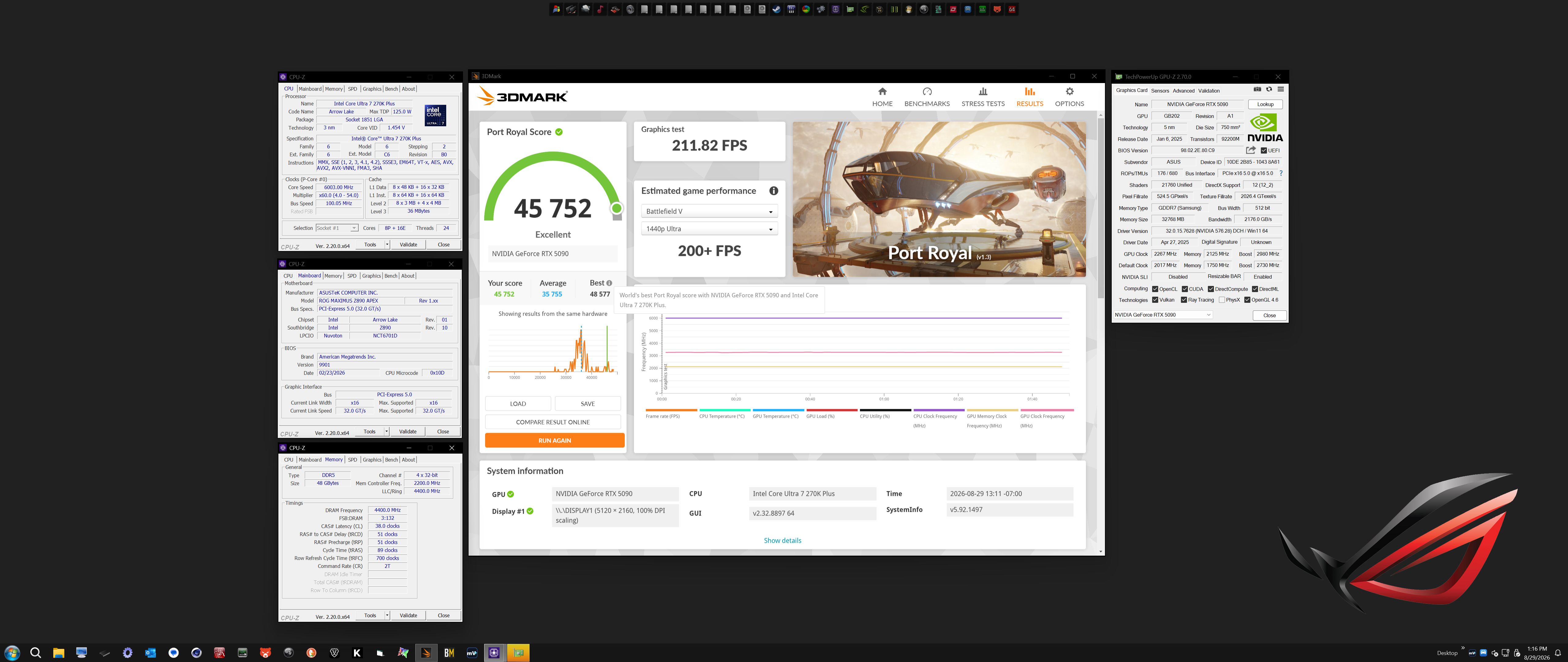Select SPD tab in CPU-Z Memory window
1568x662 pixels.
coord(352,460)
